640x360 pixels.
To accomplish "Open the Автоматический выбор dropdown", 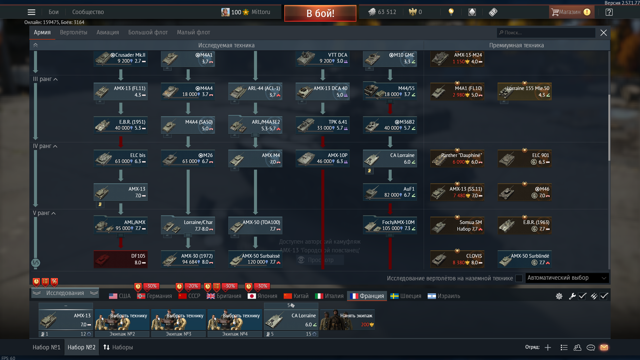I will pos(567,278).
